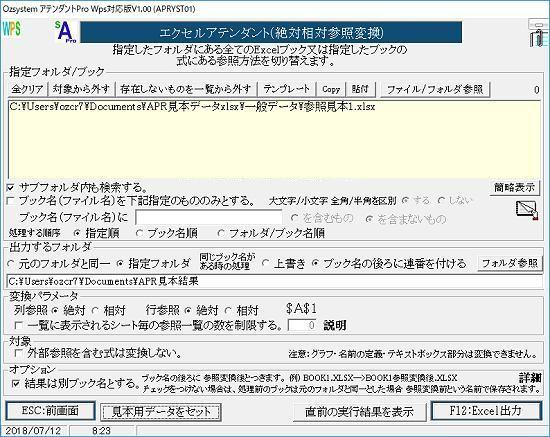The height and width of the screenshot is (437, 550).
Task: Click the WPS logo icon
Action: pyautogui.click(x=12, y=29)
